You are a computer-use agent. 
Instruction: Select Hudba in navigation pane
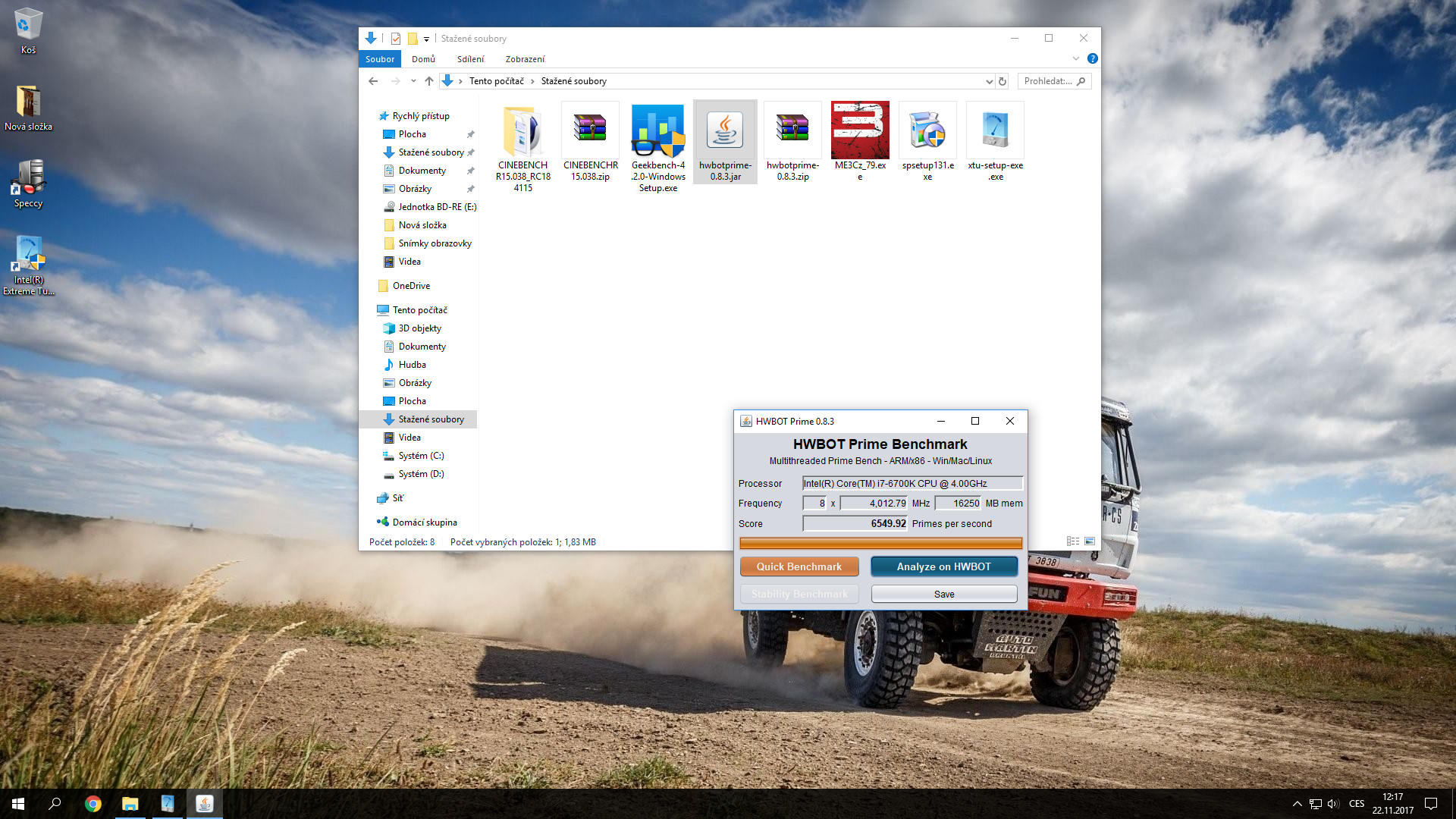(413, 365)
